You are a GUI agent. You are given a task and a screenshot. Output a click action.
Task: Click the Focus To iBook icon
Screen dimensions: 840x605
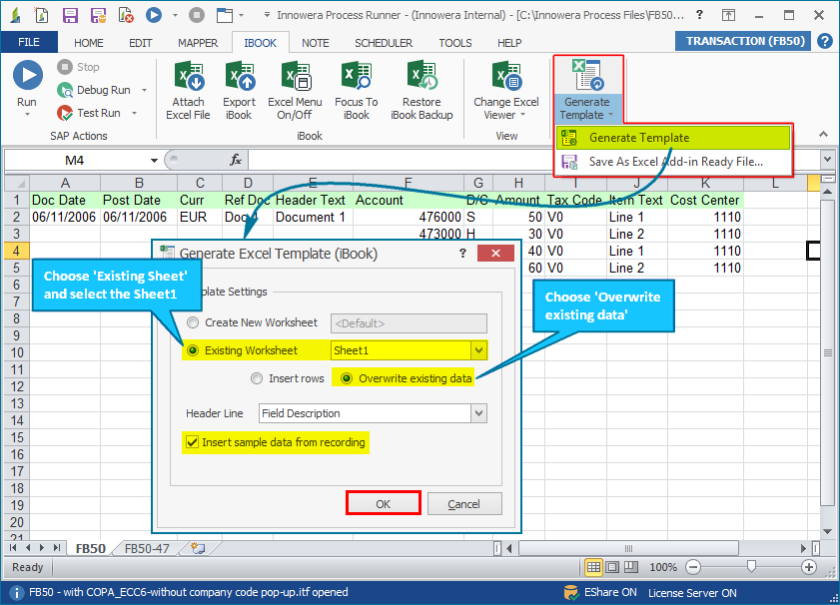[x=356, y=77]
